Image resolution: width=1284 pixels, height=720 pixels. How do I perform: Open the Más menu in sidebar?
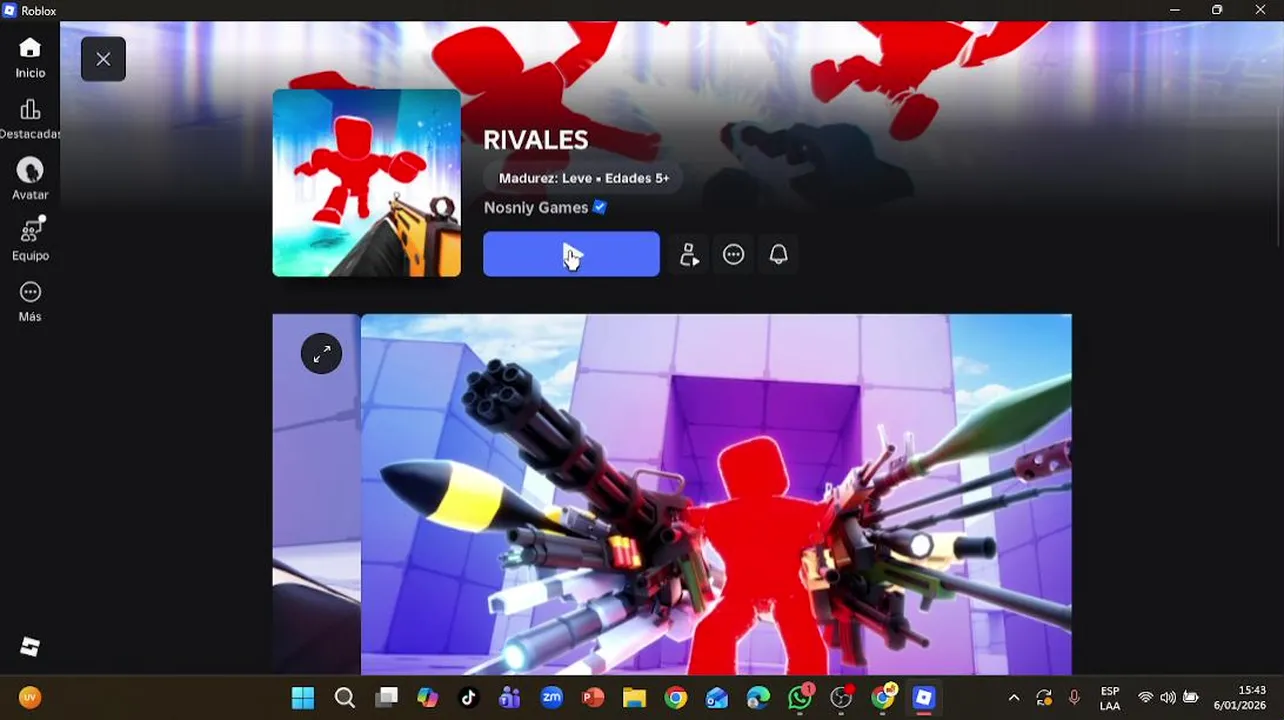coord(30,301)
